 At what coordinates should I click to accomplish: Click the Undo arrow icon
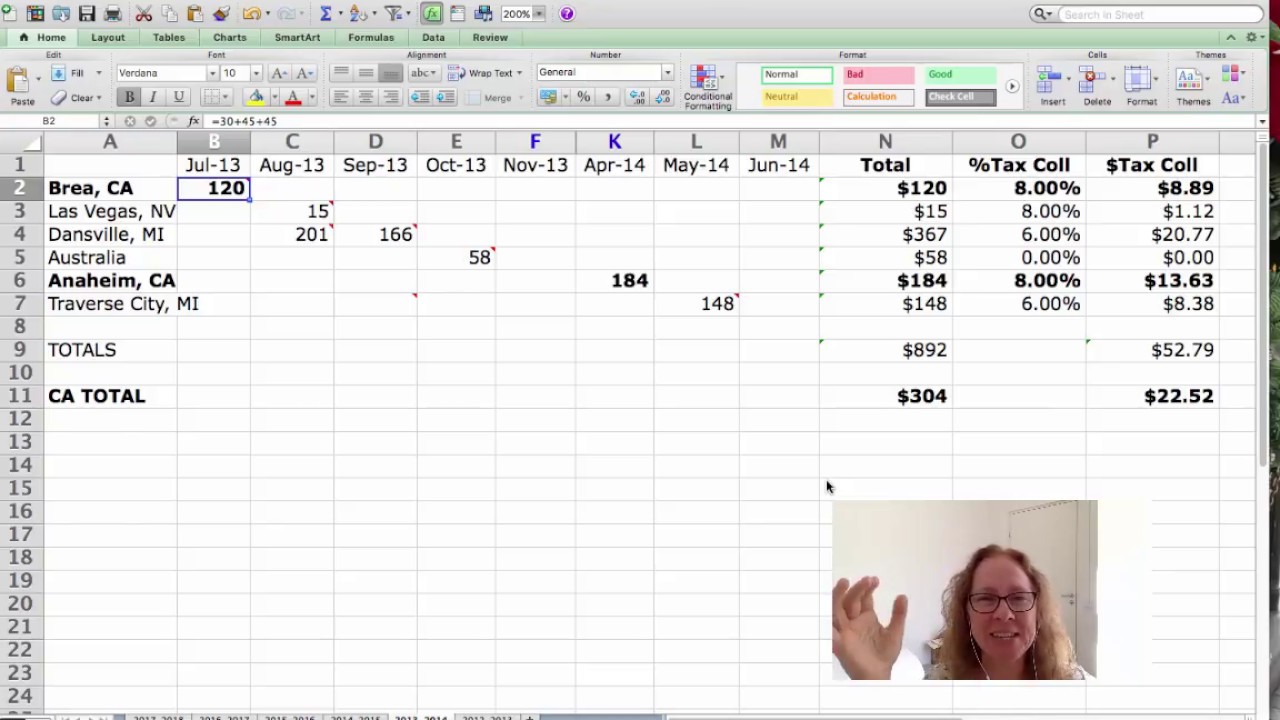(x=250, y=14)
